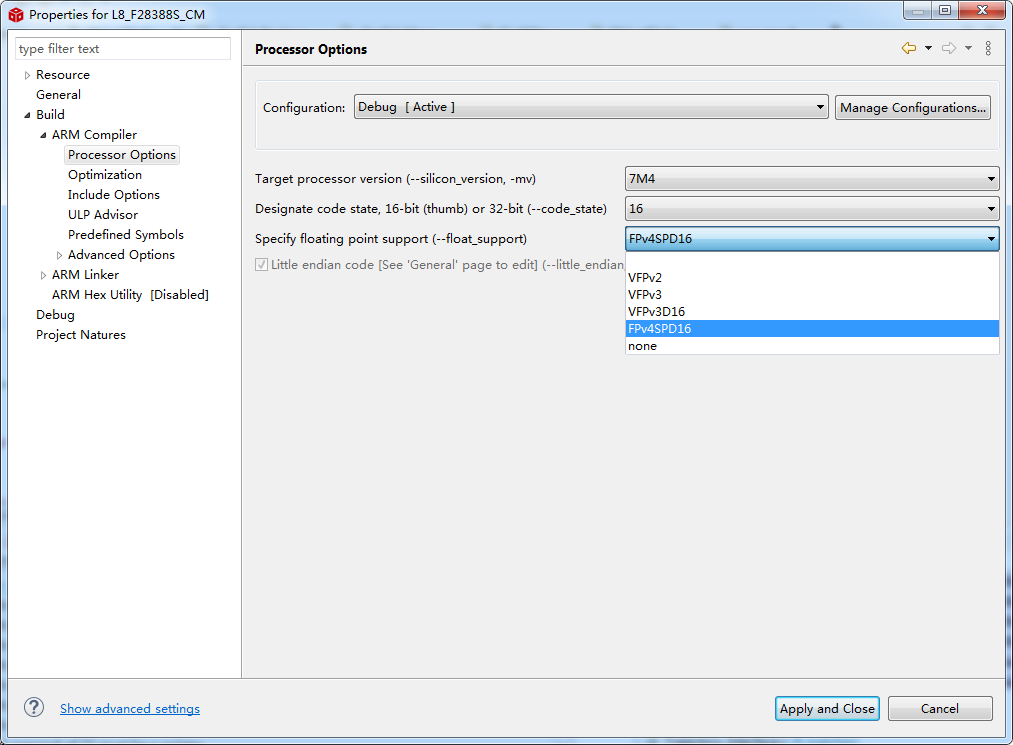The image size is (1013, 745).
Task: Click the Manage Configurations button
Action: point(913,108)
